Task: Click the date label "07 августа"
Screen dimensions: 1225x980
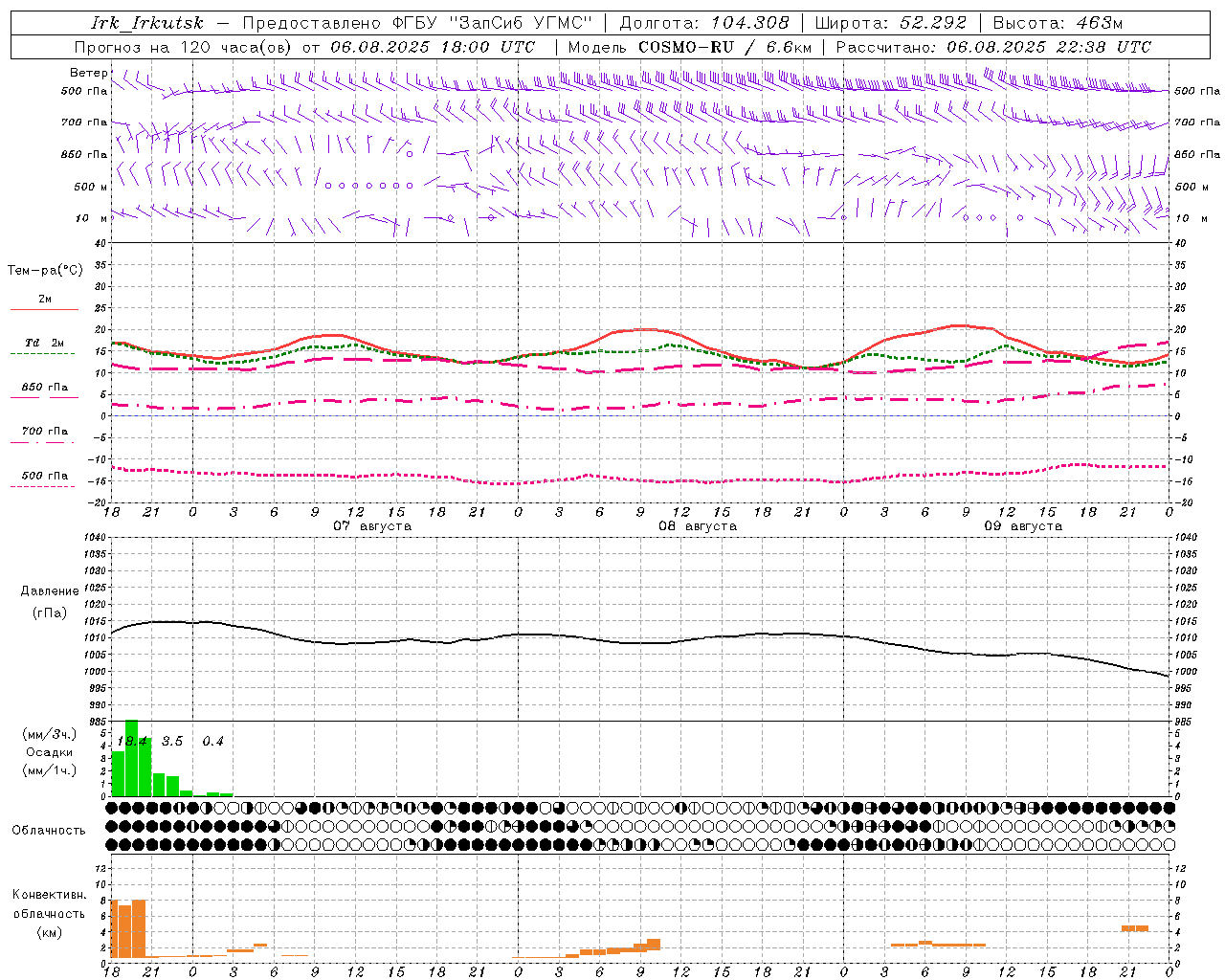Action: [372, 526]
